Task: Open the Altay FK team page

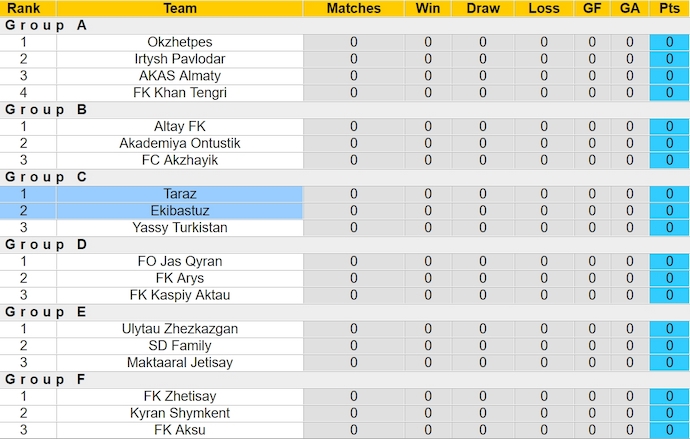Action: [x=180, y=127]
